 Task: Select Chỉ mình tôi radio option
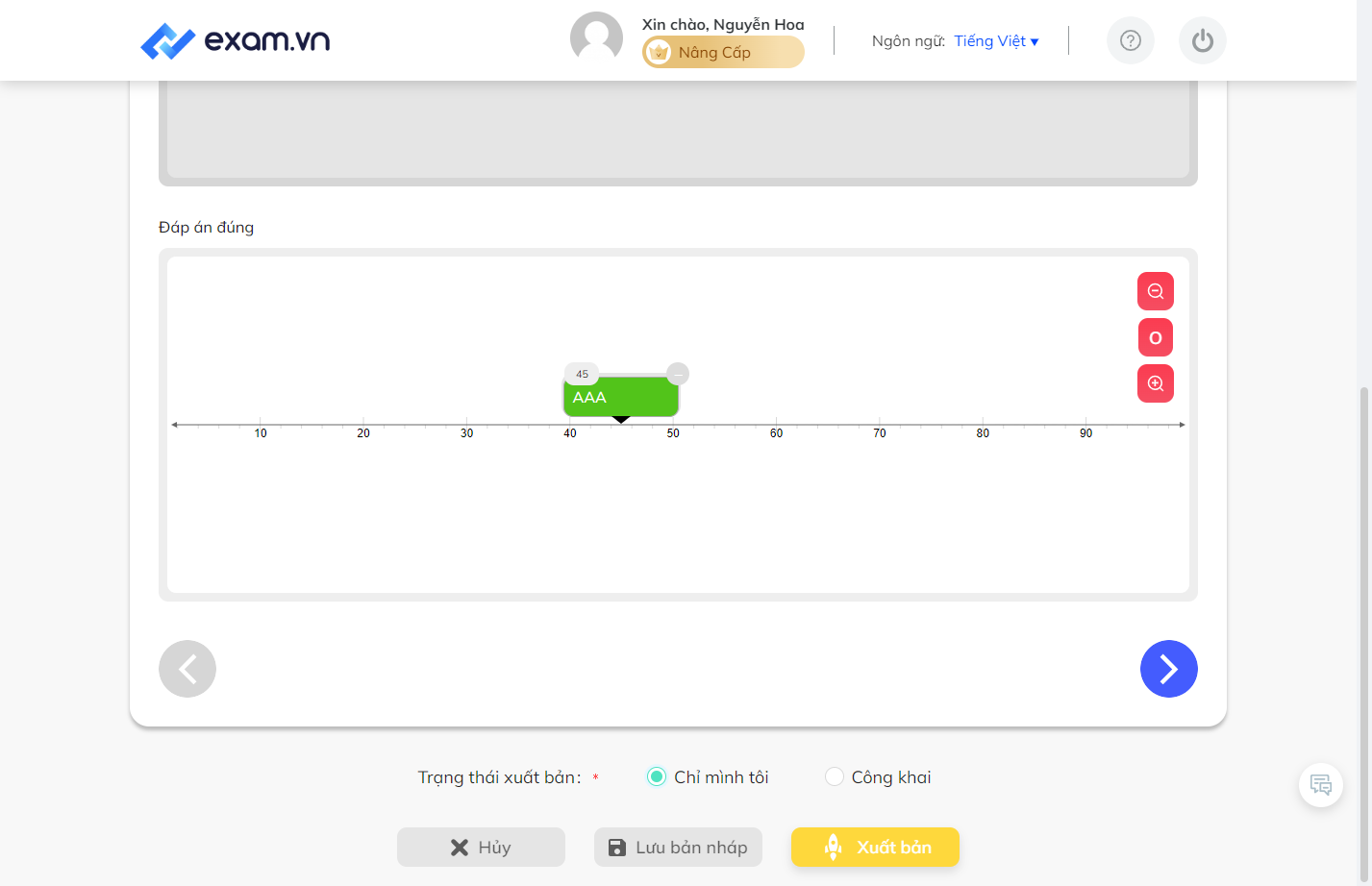click(x=657, y=776)
